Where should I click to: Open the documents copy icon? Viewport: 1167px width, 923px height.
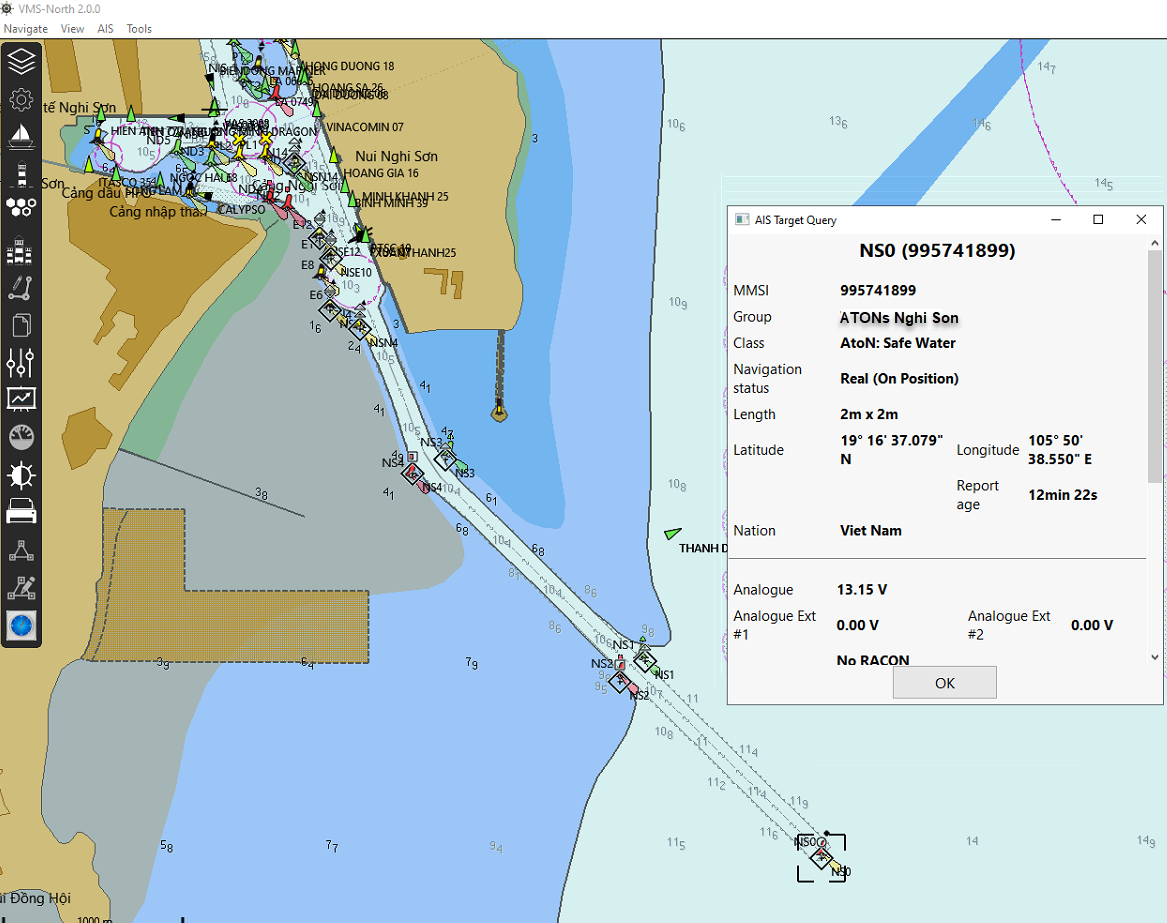pos(21,325)
